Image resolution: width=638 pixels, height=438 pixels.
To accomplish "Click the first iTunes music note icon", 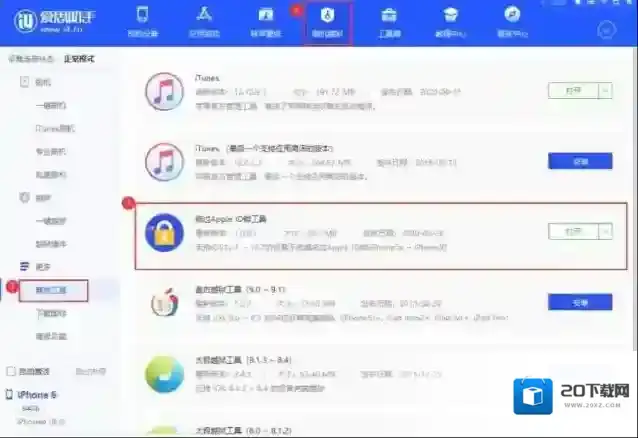I will (164, 91).
